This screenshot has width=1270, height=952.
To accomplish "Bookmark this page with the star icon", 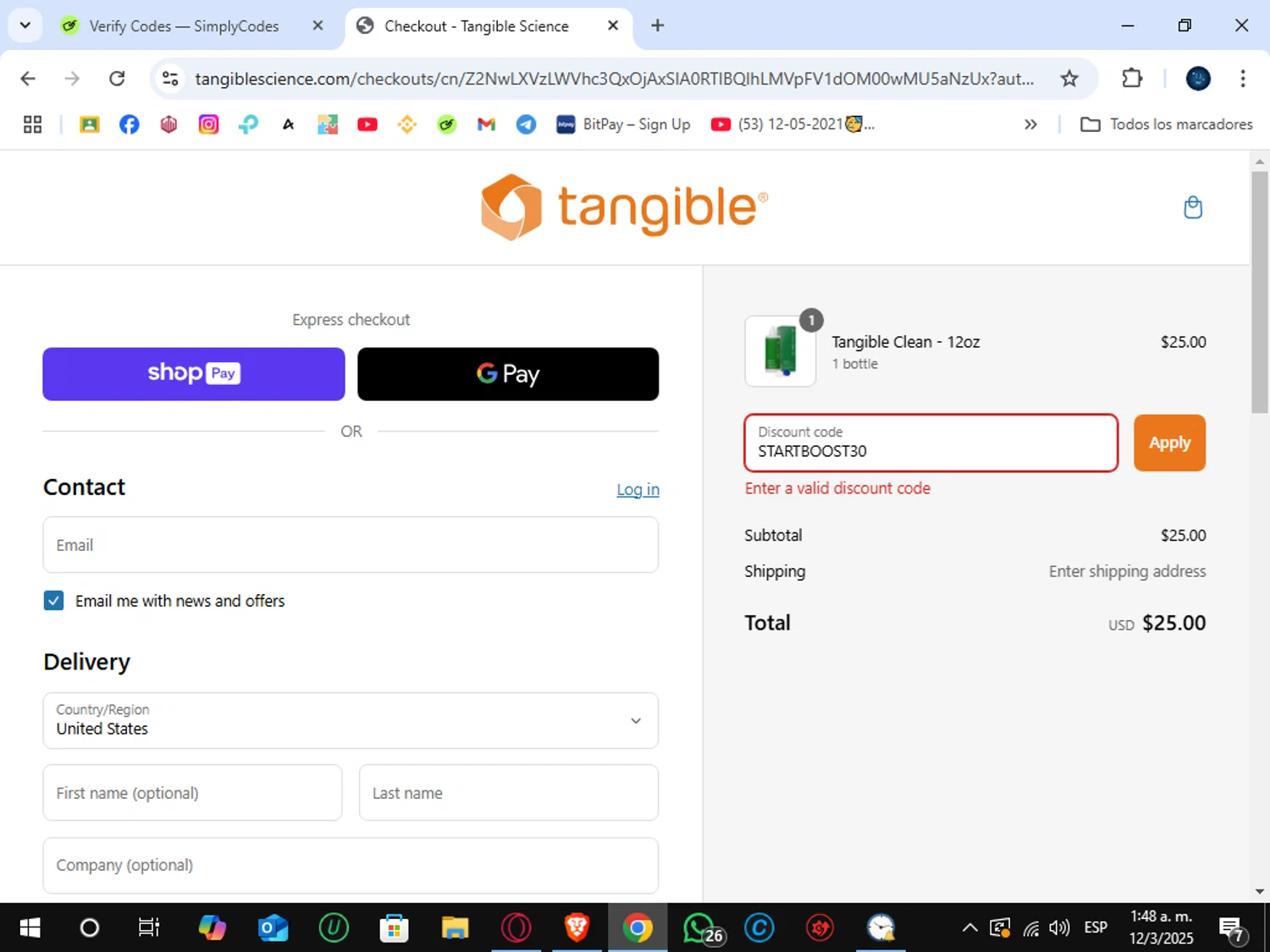I will point(1069,79).
